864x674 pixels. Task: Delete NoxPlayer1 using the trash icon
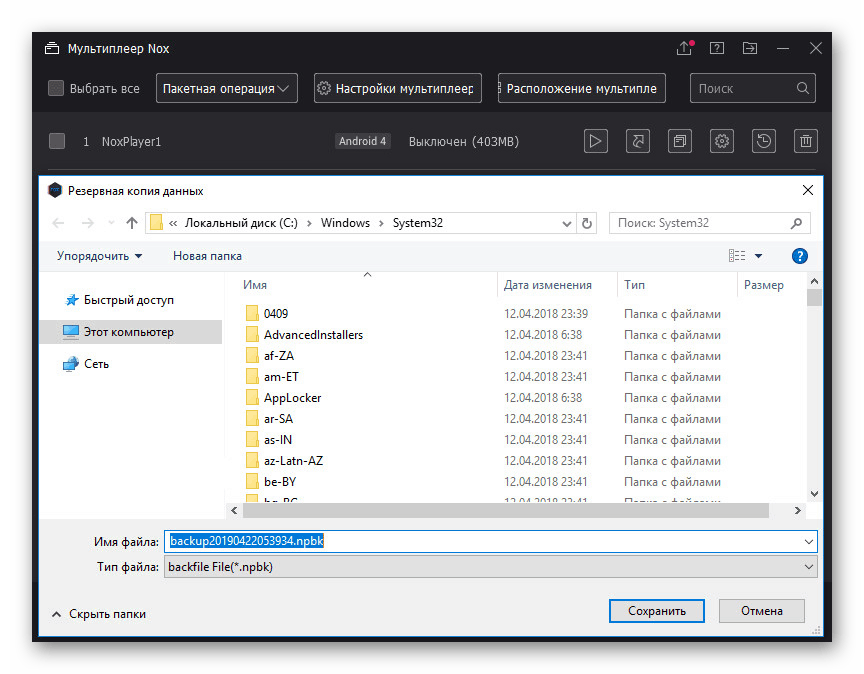click(806, 141)
